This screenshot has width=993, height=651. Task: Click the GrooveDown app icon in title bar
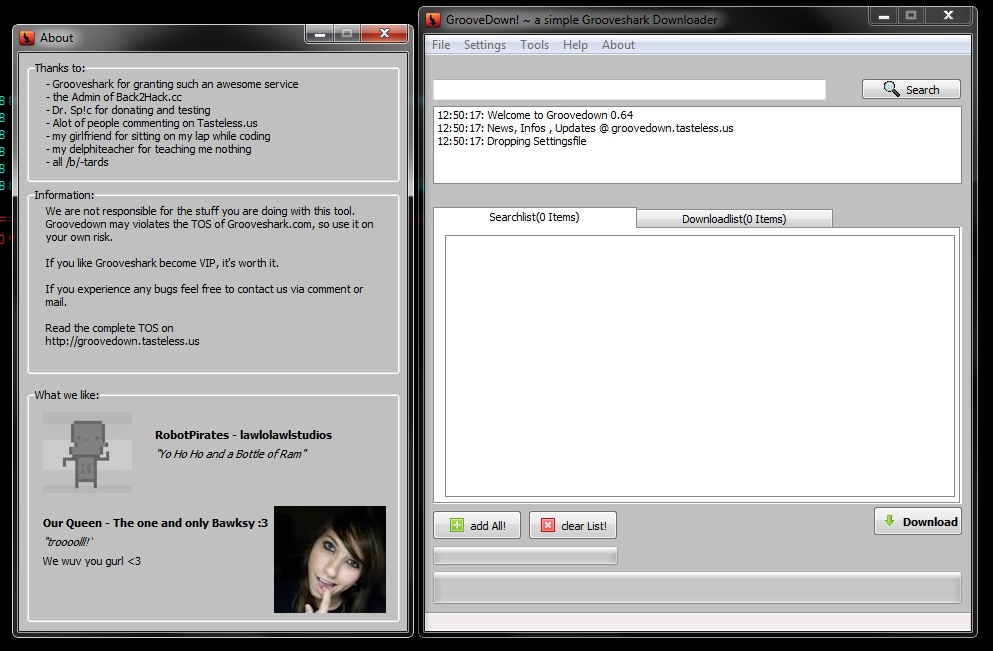(x=433, y=19)
